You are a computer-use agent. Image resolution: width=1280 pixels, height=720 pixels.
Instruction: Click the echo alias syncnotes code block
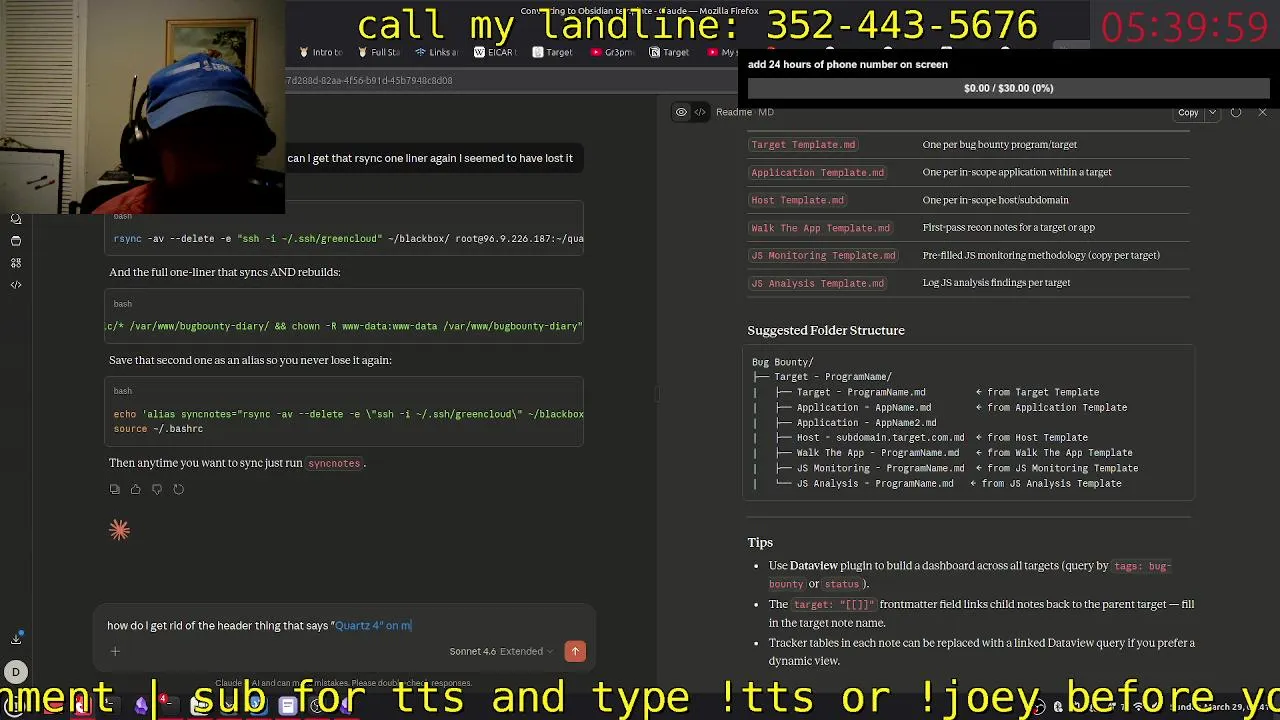coord(344,412)
